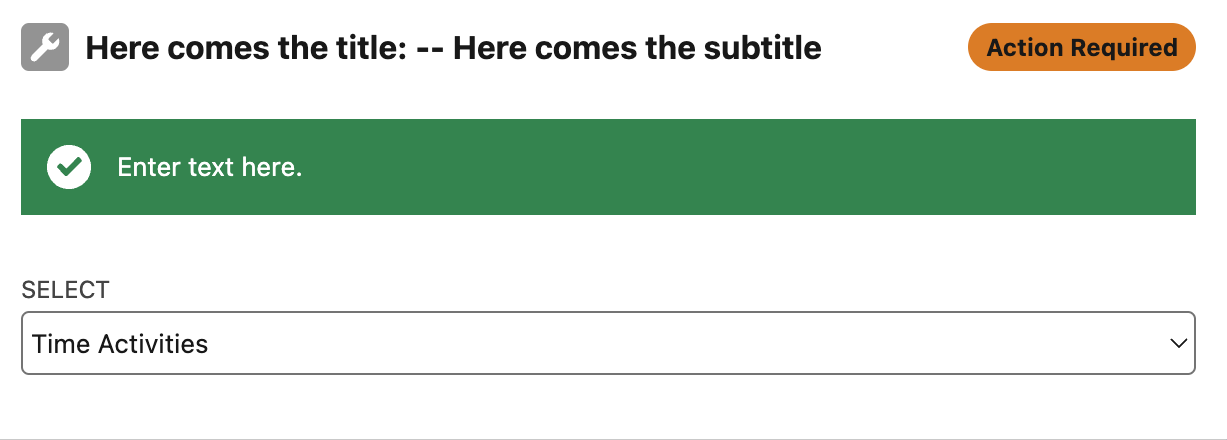Click the word 'Enter' in the green banner
The height and width of the screenshot is (440, 1227).
pyautogui.click(x=148, y=167)
